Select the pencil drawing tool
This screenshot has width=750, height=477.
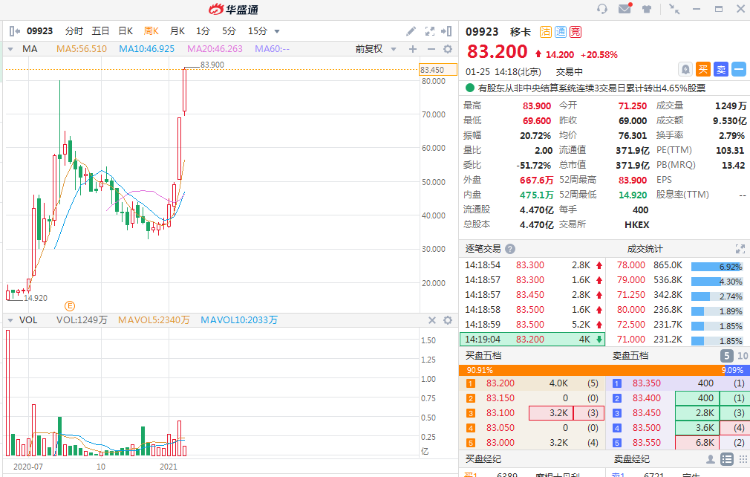[411, 31]
